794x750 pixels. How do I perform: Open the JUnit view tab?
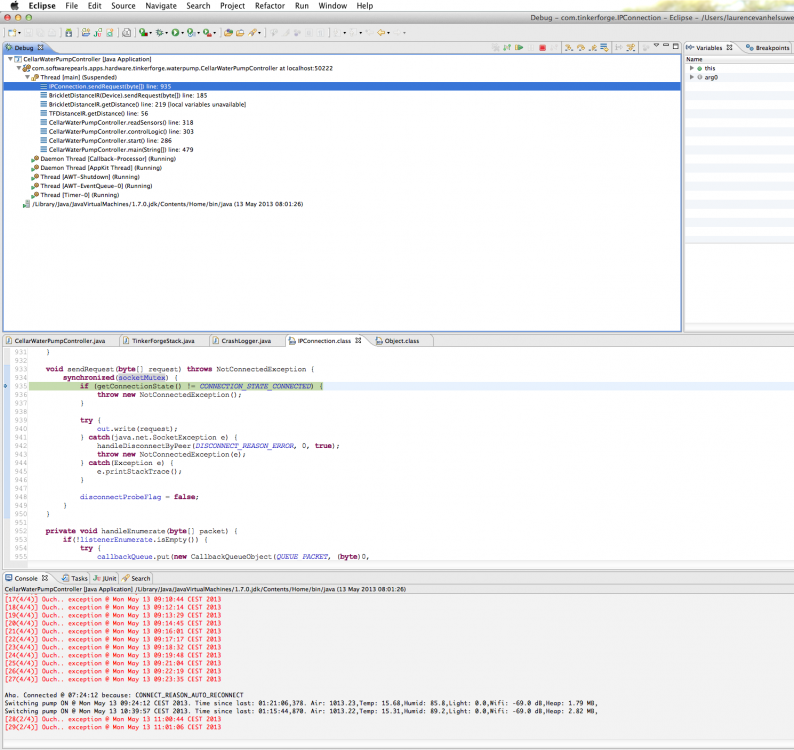coord(107,578)
